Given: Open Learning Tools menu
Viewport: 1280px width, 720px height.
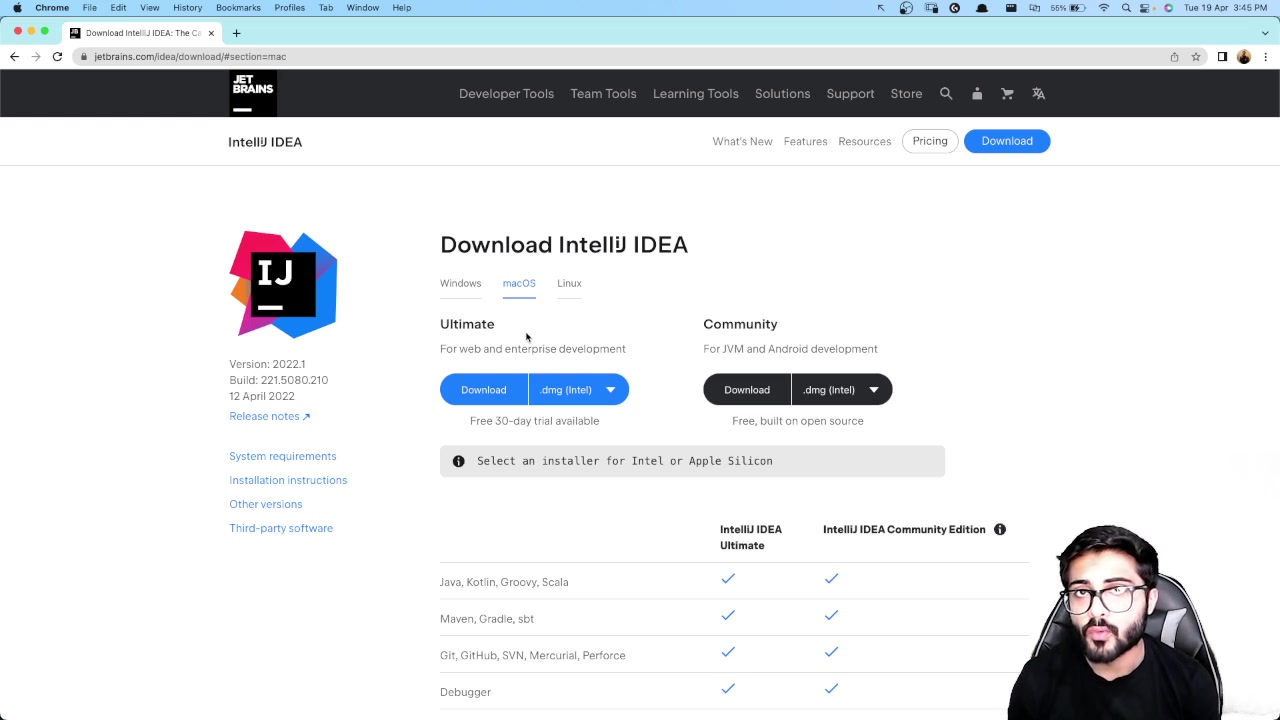Looking at the screenshot, I should click(x=695, y=94).
